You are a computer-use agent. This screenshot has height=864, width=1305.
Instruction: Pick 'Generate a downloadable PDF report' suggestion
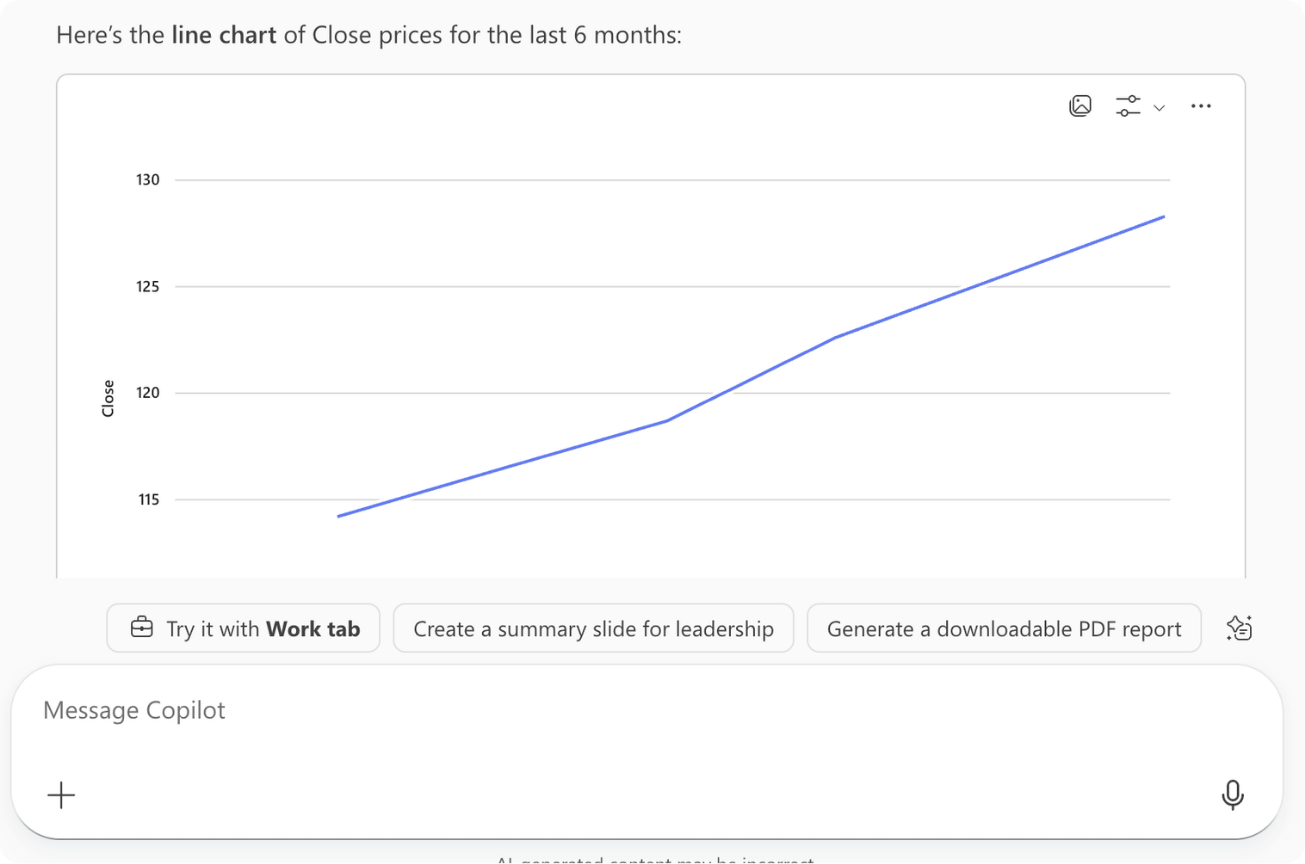tap(1003, 628)
